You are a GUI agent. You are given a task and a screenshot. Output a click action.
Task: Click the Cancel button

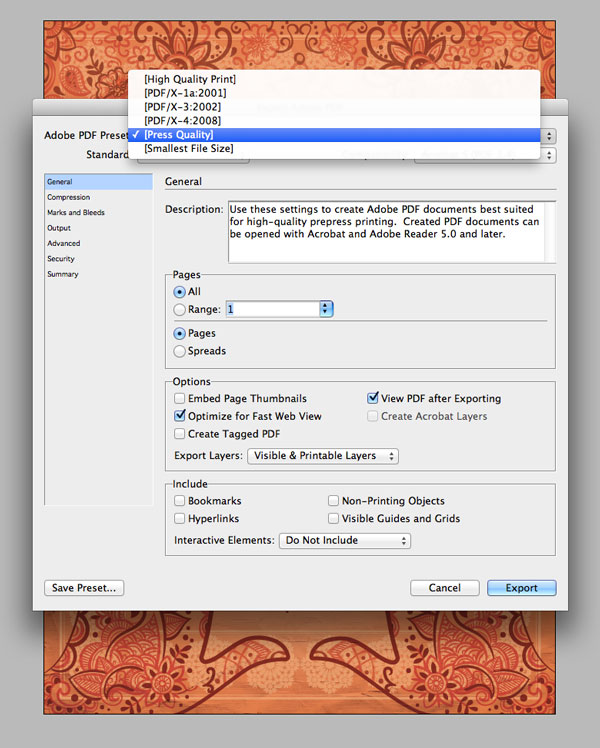(445, 588)
